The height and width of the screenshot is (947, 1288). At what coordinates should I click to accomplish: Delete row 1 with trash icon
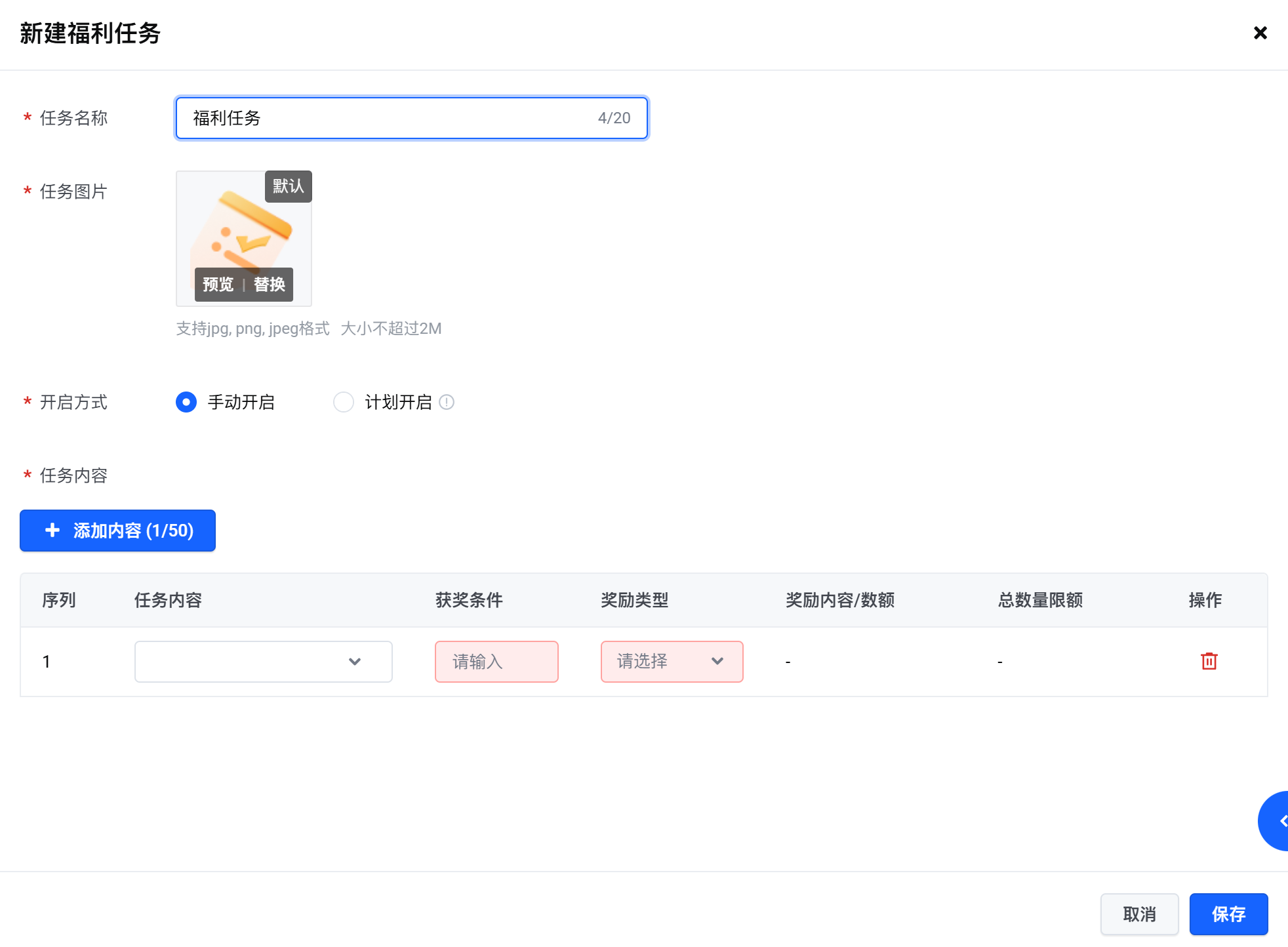[x=1209, y=661]
